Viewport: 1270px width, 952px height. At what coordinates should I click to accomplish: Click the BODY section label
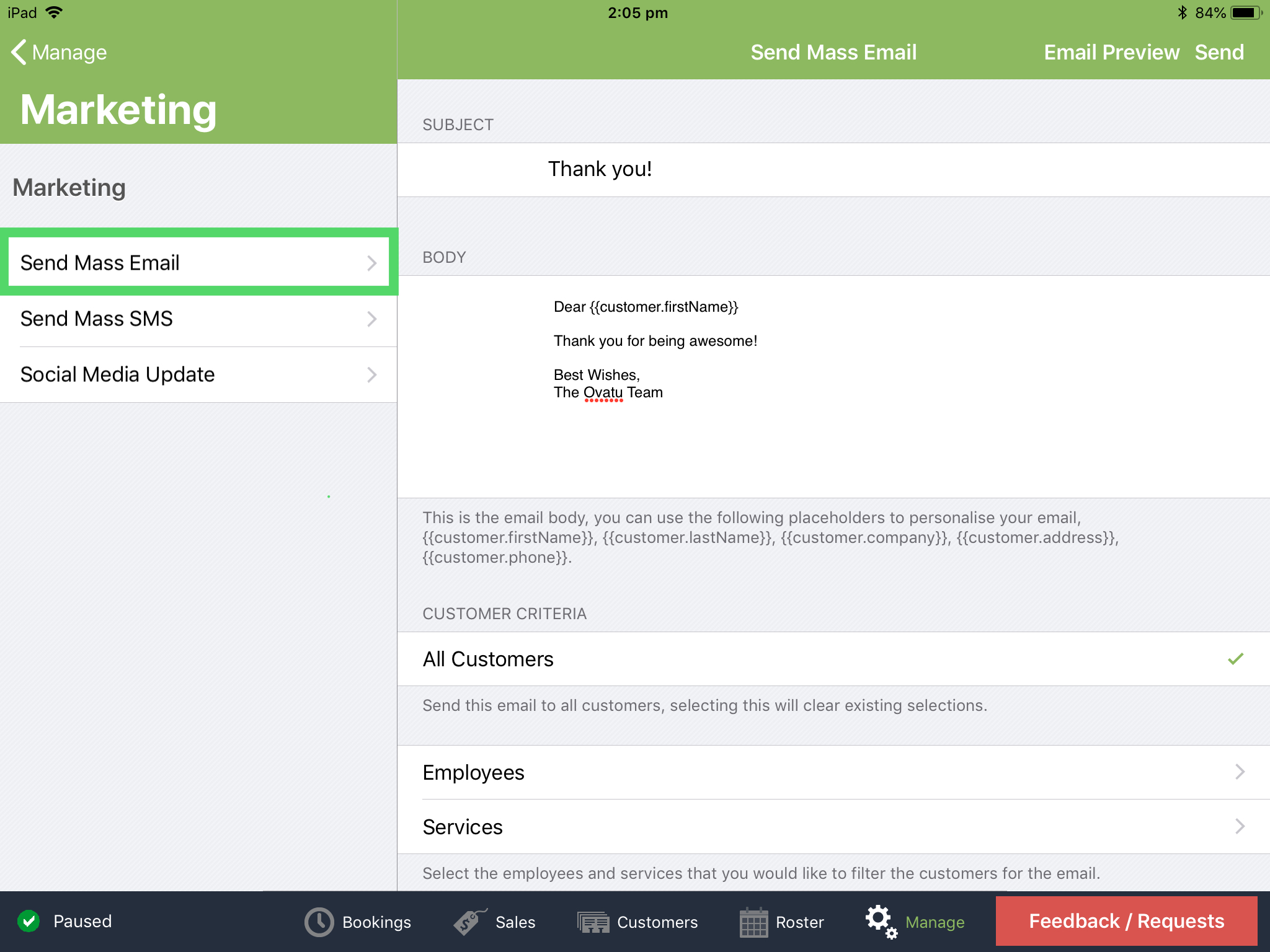pyautogui.click(x=444, y=257)
